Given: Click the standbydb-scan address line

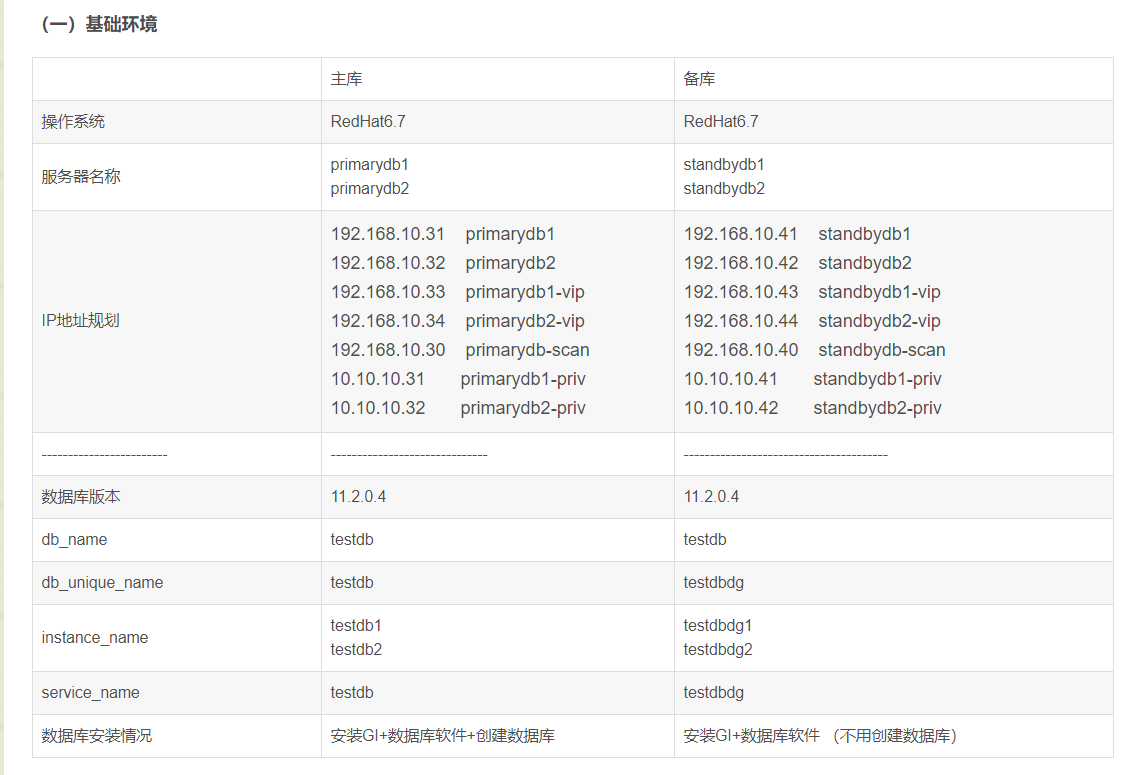Looking at the screenshot, I should (815, 350).
